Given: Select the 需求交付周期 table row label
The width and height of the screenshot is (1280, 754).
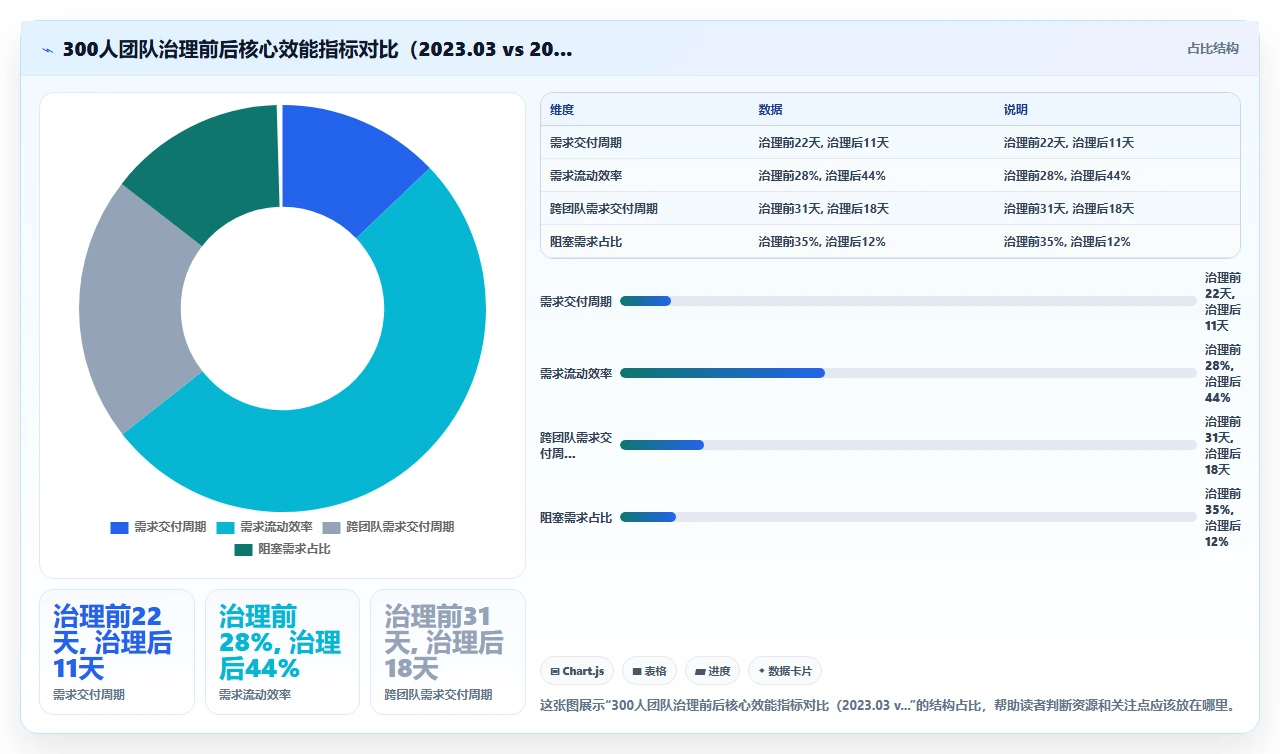Looking at the screenshot, I should tap(586, 143).
